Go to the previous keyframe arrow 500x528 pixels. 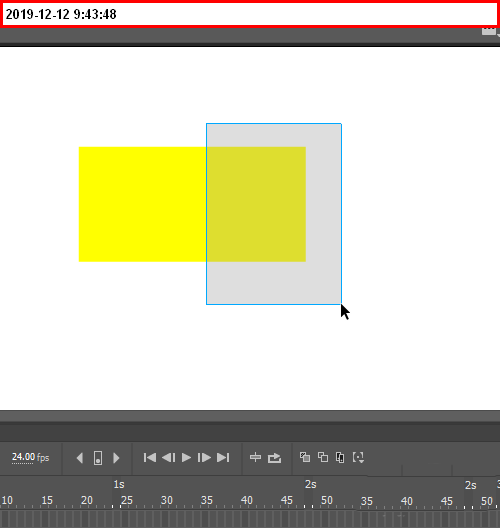tap(80, 458)
